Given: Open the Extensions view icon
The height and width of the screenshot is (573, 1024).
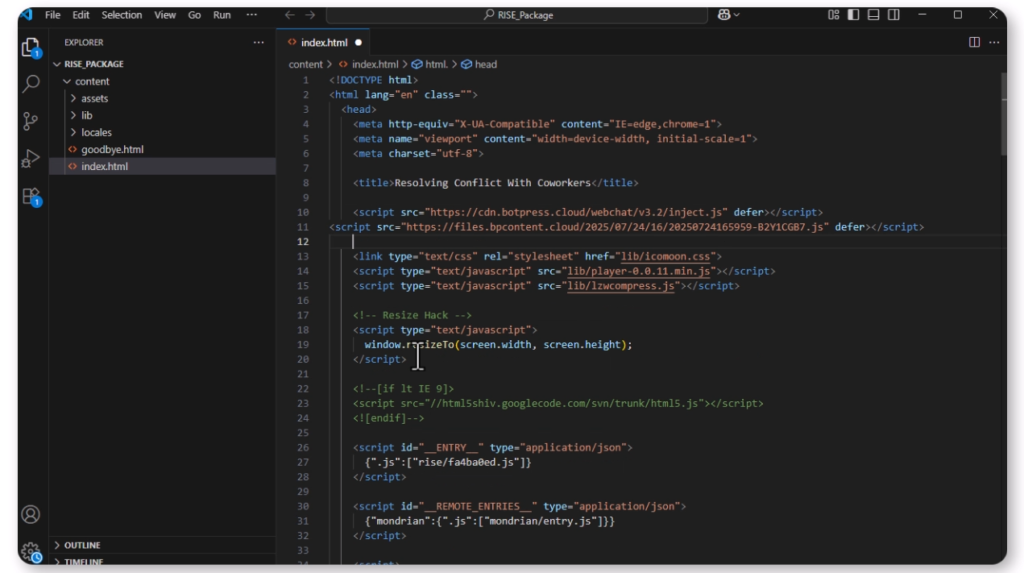Looking at the screenshot, I should [31, 196].
